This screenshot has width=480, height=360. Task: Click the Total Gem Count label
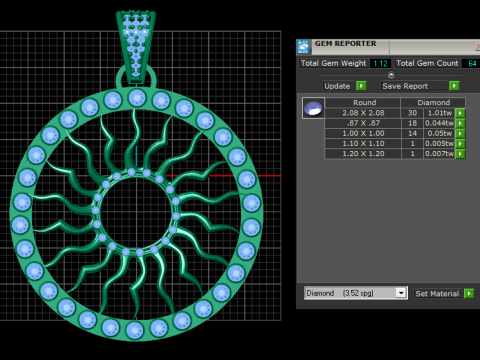pyautogui.click(x=427, y=63)
